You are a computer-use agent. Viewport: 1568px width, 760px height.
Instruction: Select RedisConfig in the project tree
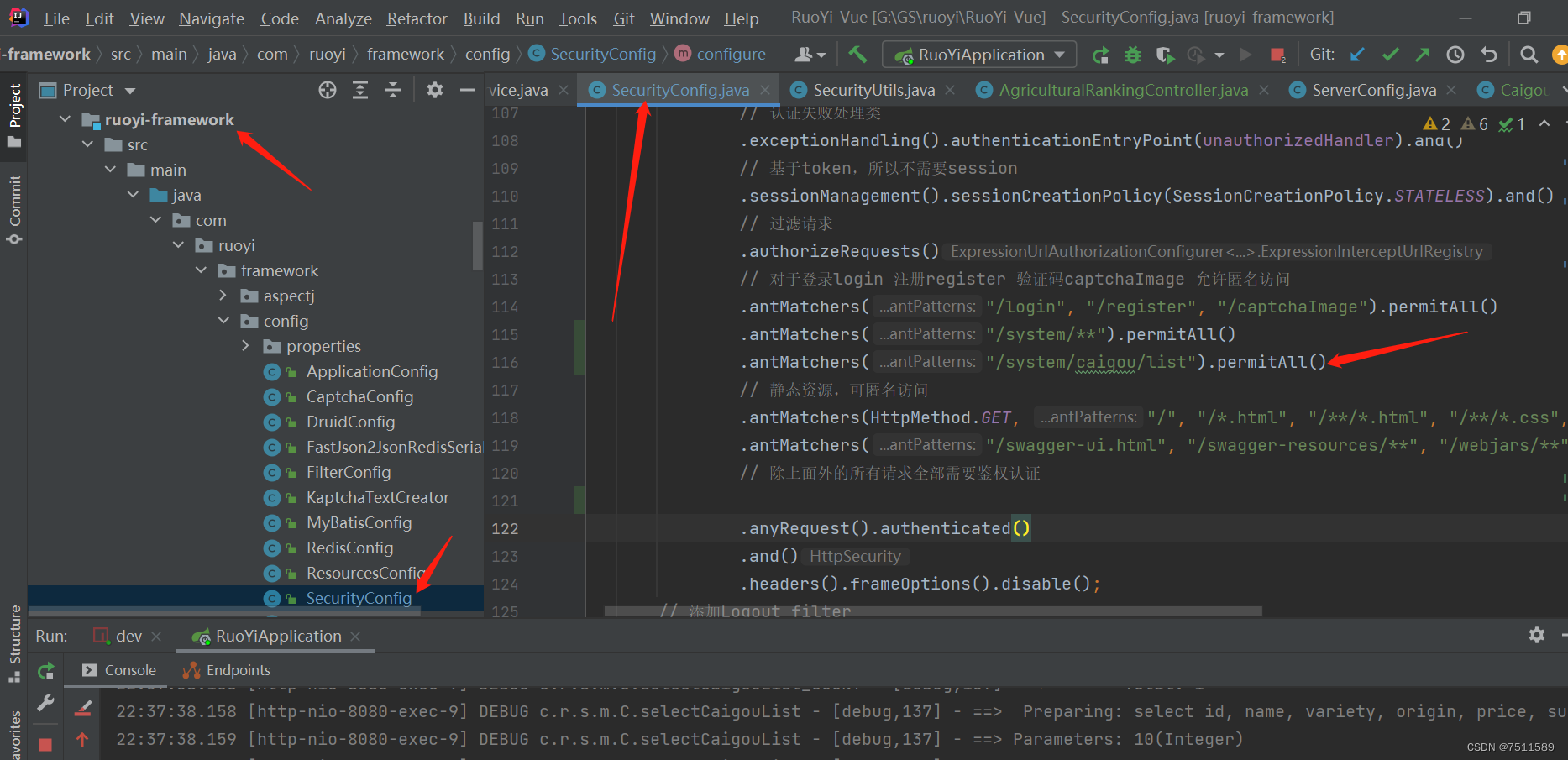(349, 548)
